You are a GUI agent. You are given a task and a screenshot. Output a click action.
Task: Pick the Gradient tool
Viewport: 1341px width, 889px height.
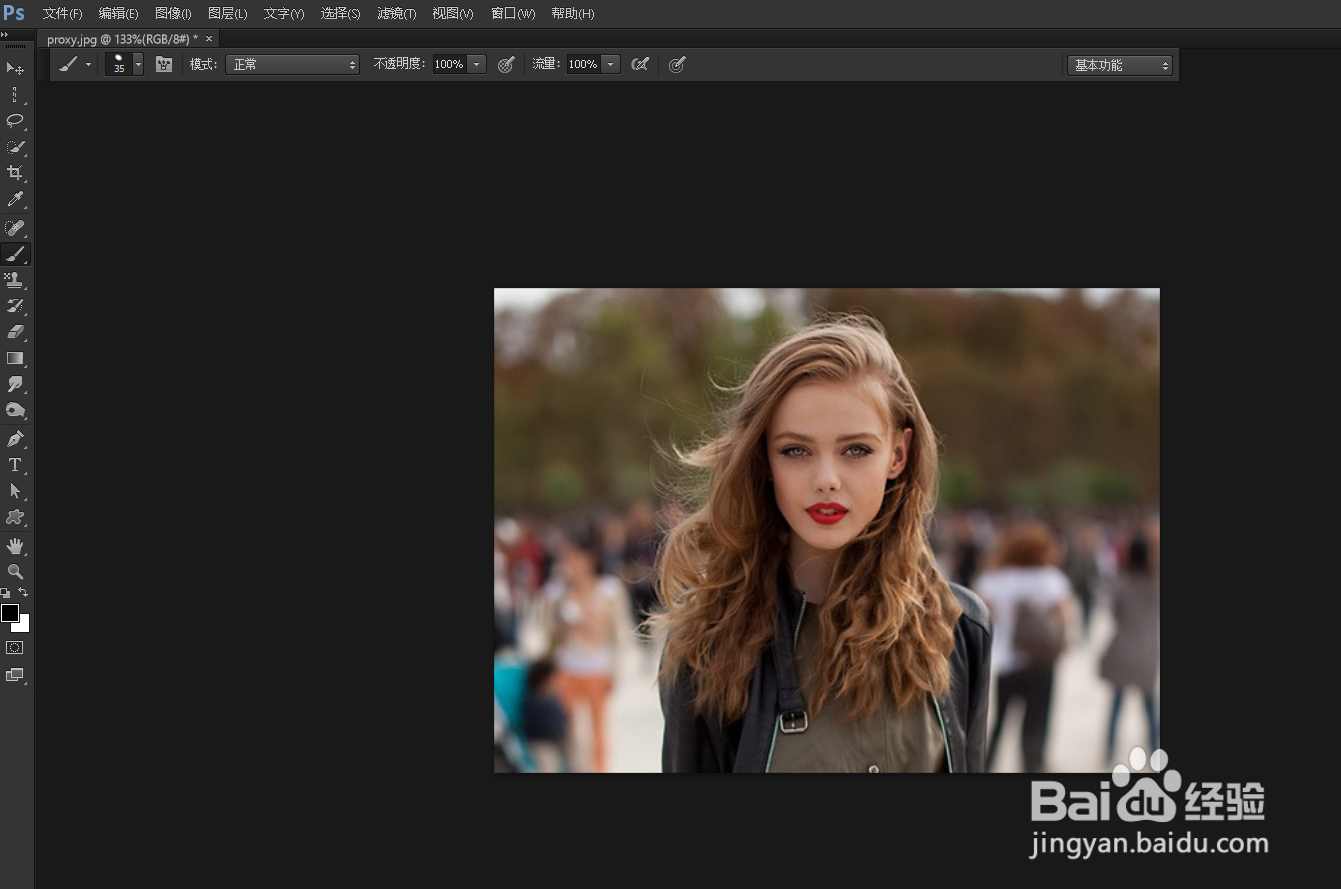[x=15, y=359]
